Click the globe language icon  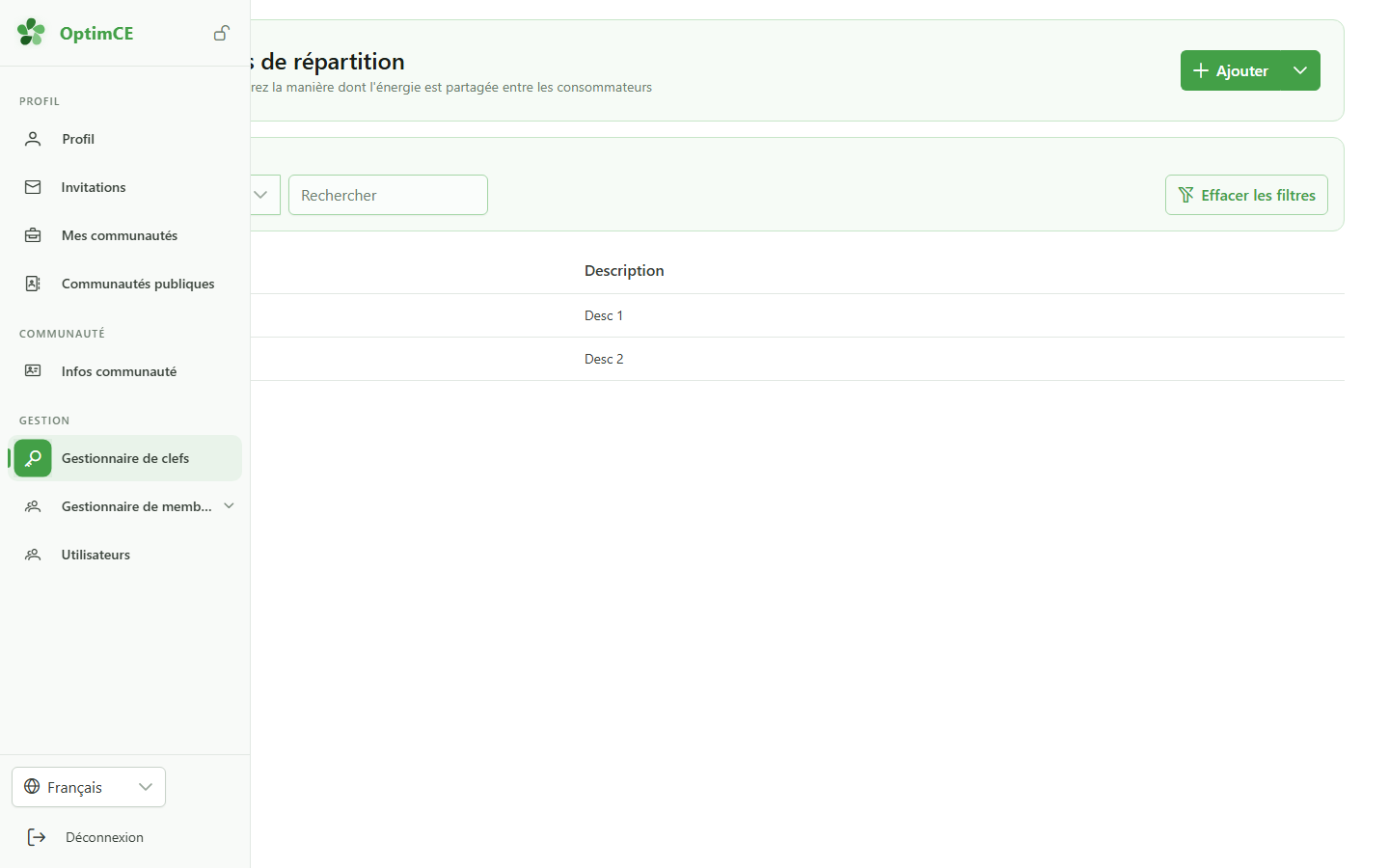pos(32,787)
